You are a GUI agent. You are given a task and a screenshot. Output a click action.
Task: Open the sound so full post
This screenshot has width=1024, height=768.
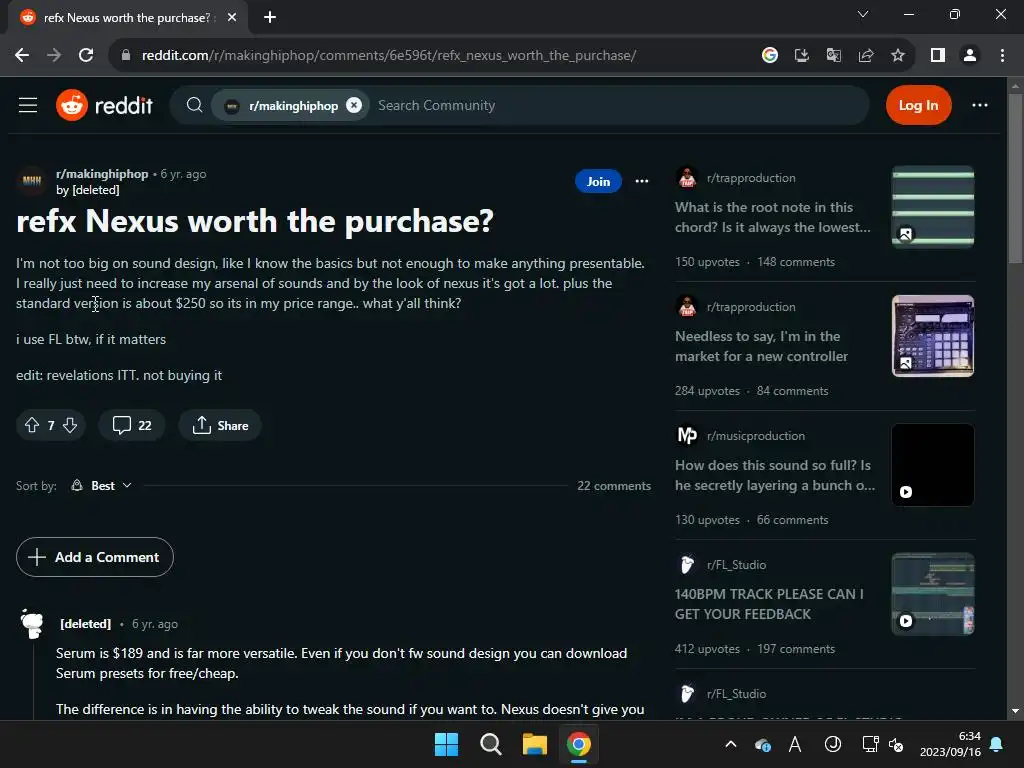(775, 475)
